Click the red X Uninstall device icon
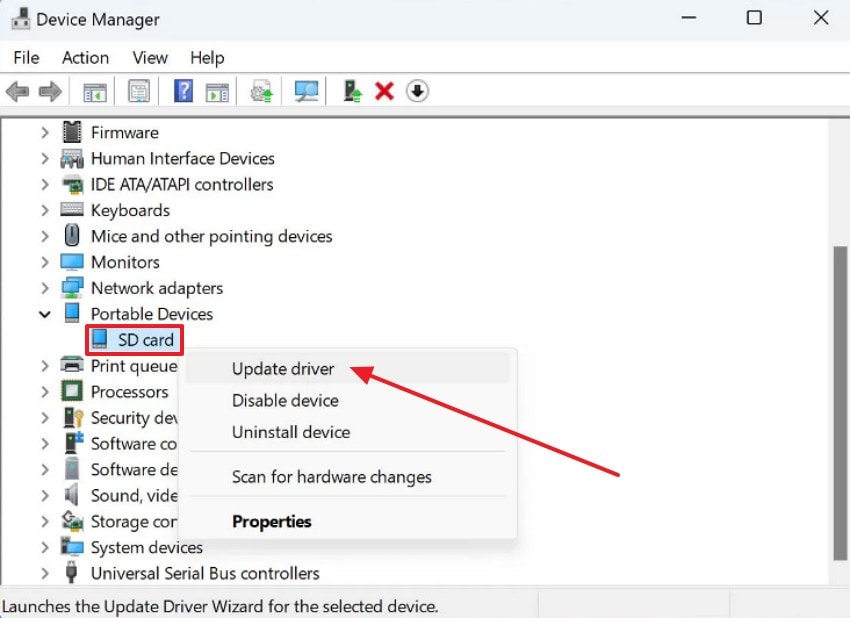 coord(384,91)
